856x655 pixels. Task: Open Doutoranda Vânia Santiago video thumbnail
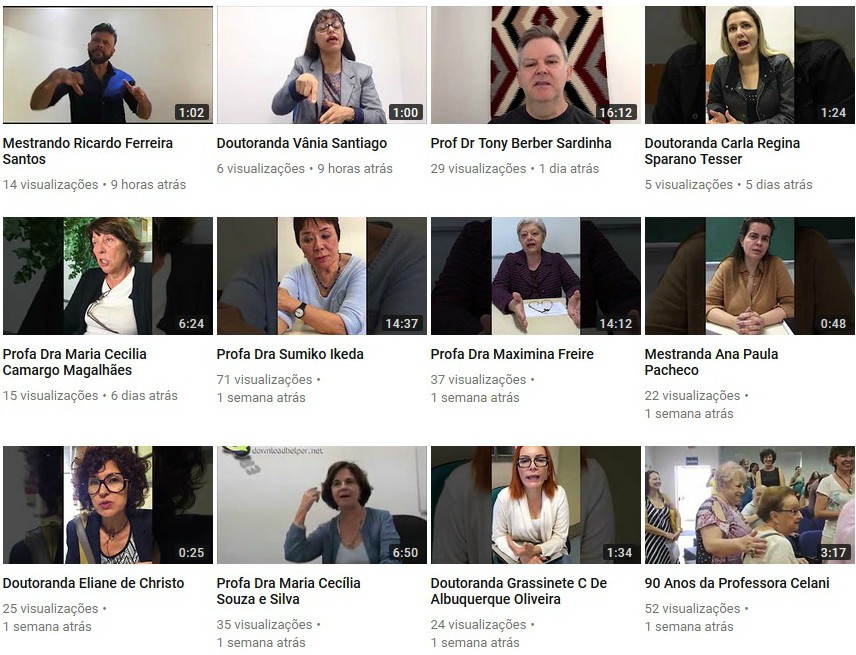[x=322, y=65]
